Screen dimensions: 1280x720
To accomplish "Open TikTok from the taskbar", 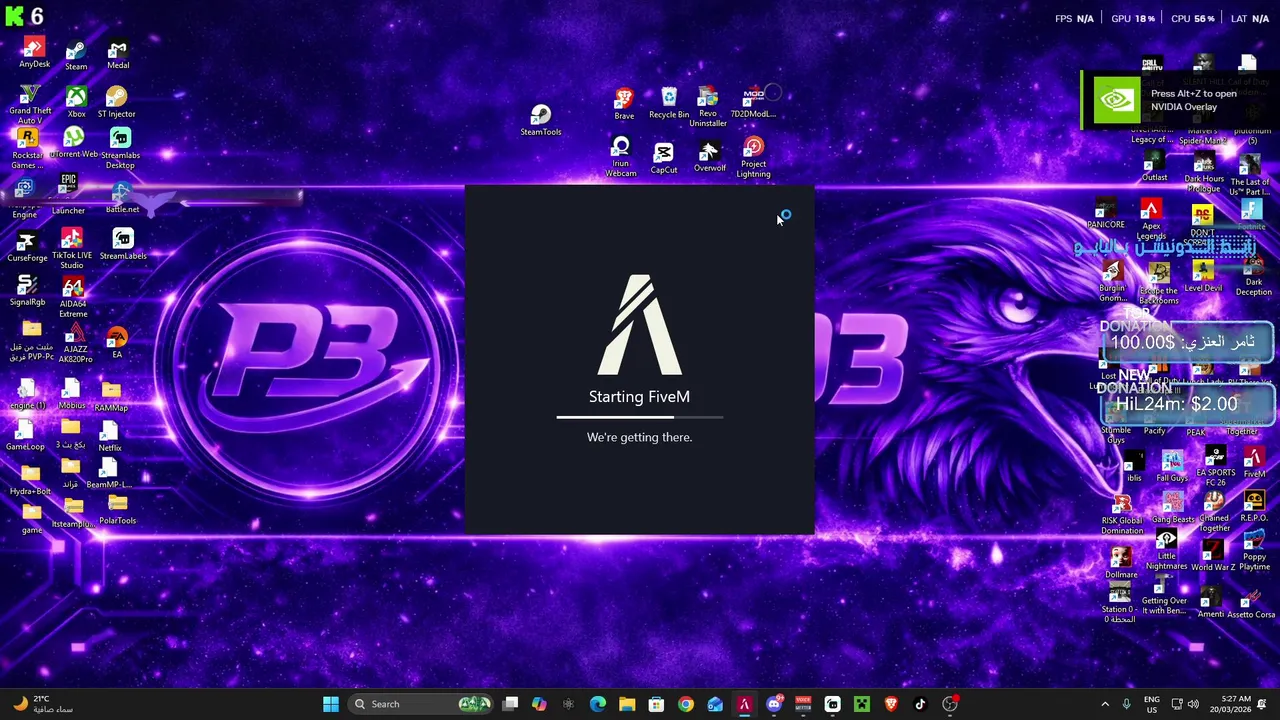I will coord(920,704).
